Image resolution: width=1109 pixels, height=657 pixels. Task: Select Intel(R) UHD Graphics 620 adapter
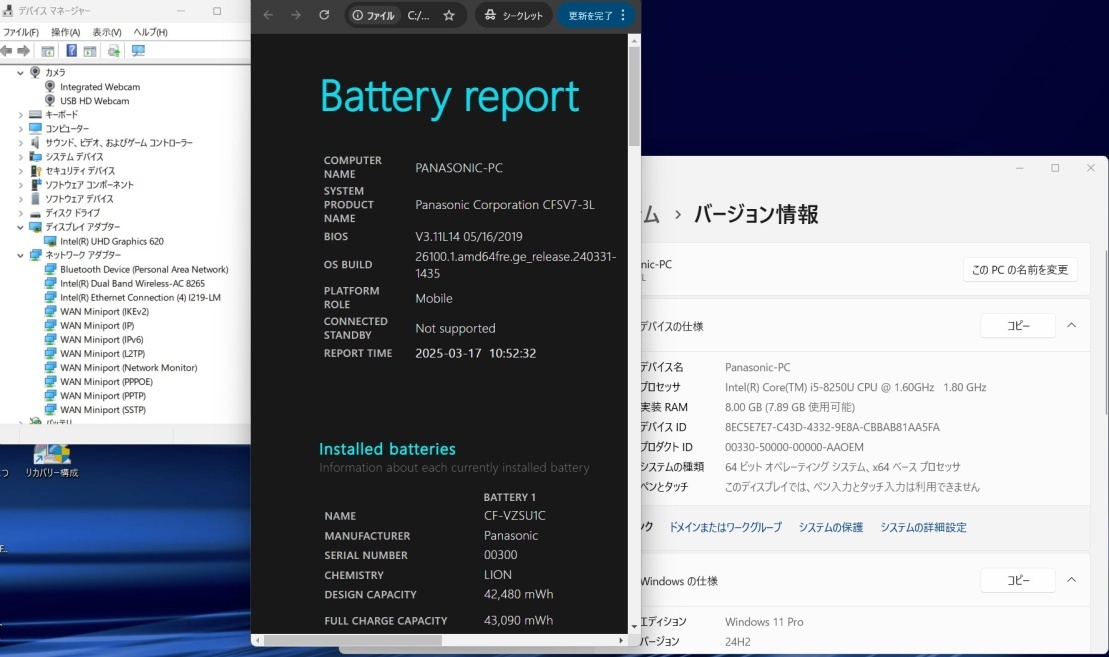click(112, 241)
